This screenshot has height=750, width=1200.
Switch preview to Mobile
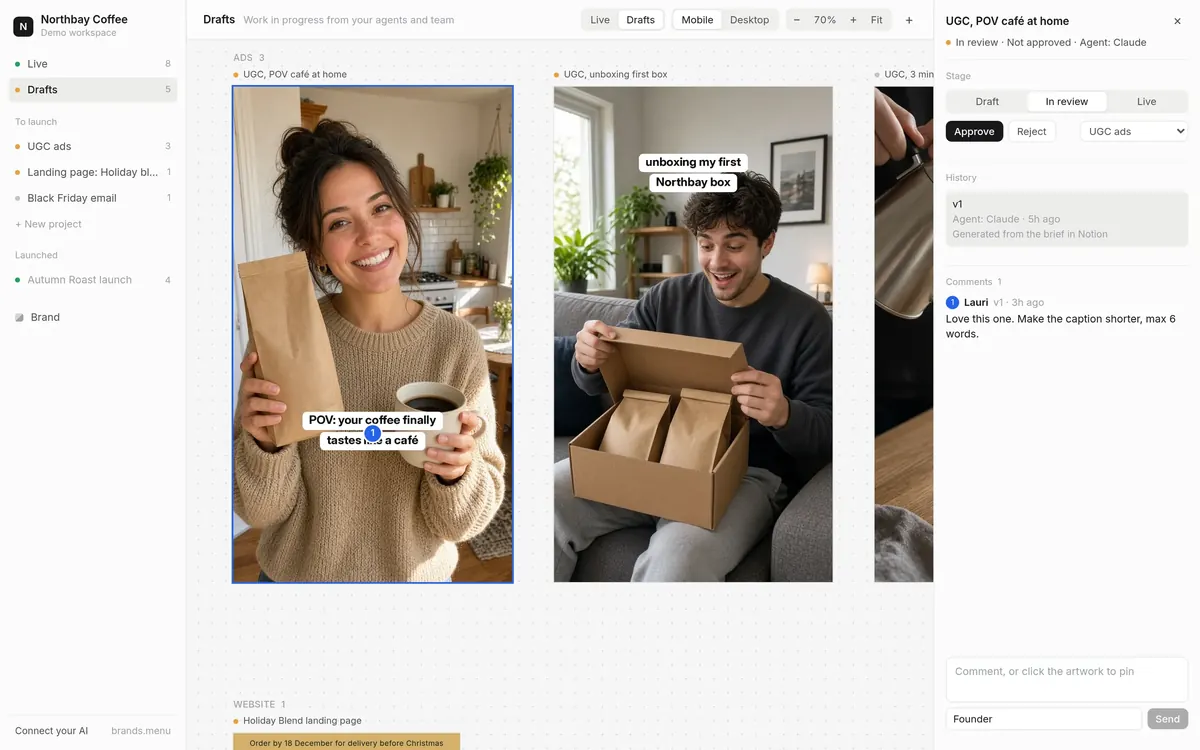point(698,20)
